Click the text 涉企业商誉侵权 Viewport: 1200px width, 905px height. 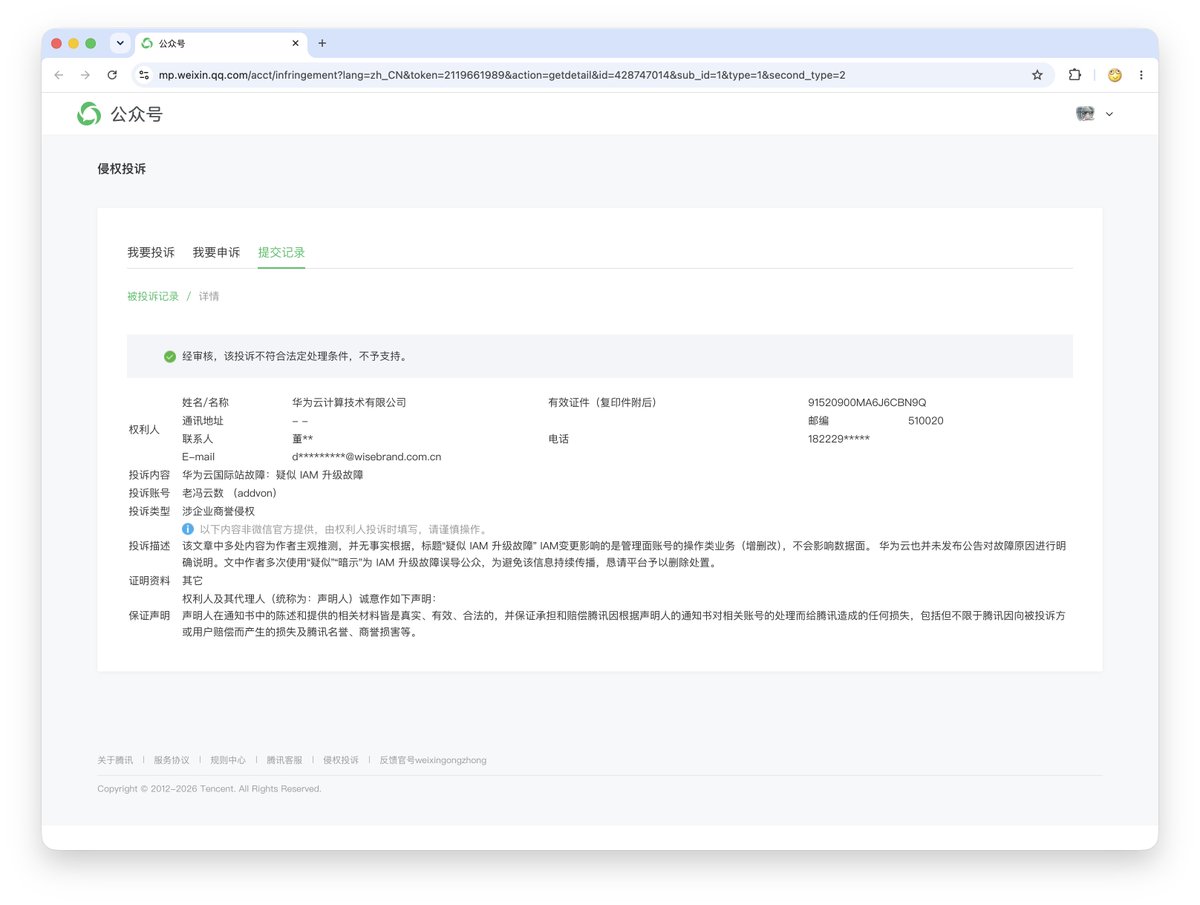click(218, 511)
